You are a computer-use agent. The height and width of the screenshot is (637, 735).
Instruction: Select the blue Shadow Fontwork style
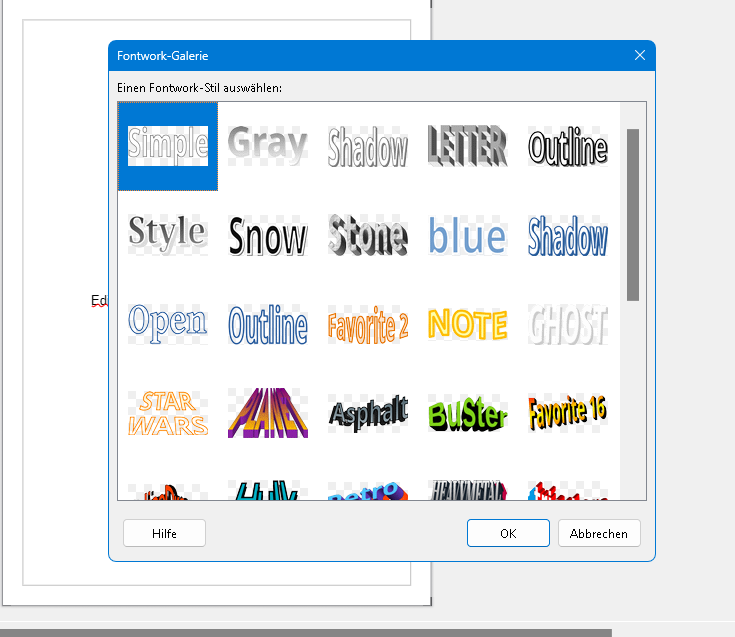(x=567, y=237)
